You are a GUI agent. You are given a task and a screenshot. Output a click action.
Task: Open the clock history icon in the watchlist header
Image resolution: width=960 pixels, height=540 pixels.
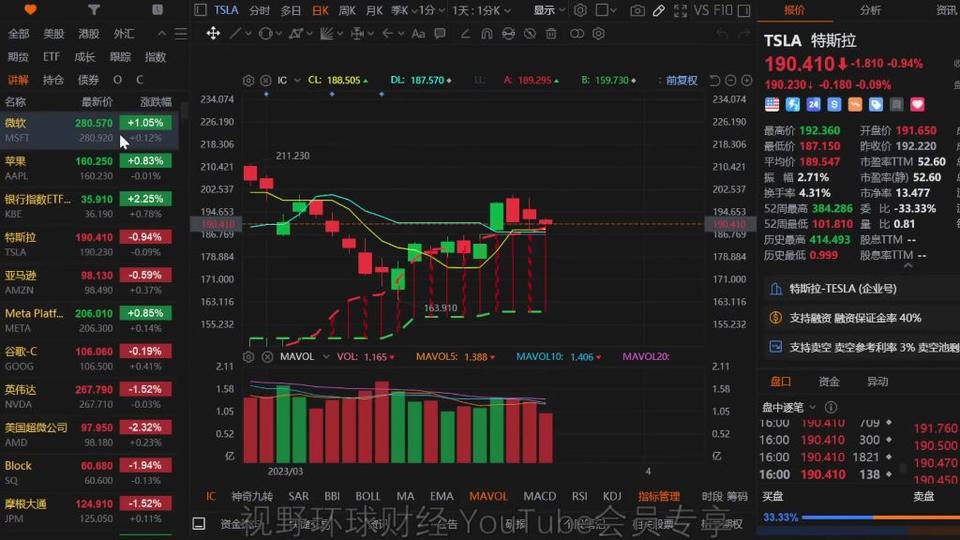tap(157, 10)
